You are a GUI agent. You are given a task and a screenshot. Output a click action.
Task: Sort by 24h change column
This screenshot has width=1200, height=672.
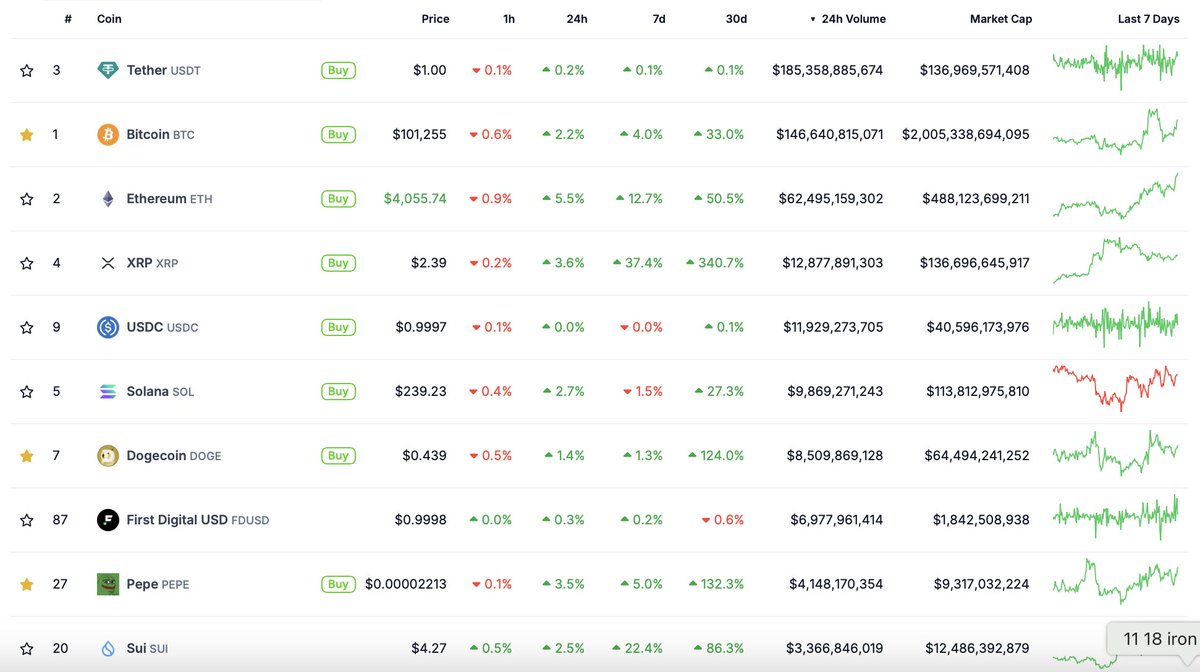tap(577, 19)
